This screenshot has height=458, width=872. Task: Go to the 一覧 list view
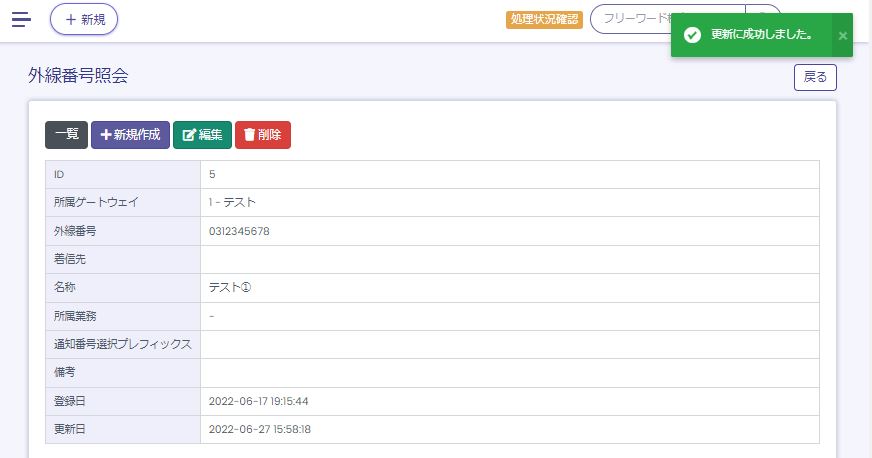[x=66, y=135]
